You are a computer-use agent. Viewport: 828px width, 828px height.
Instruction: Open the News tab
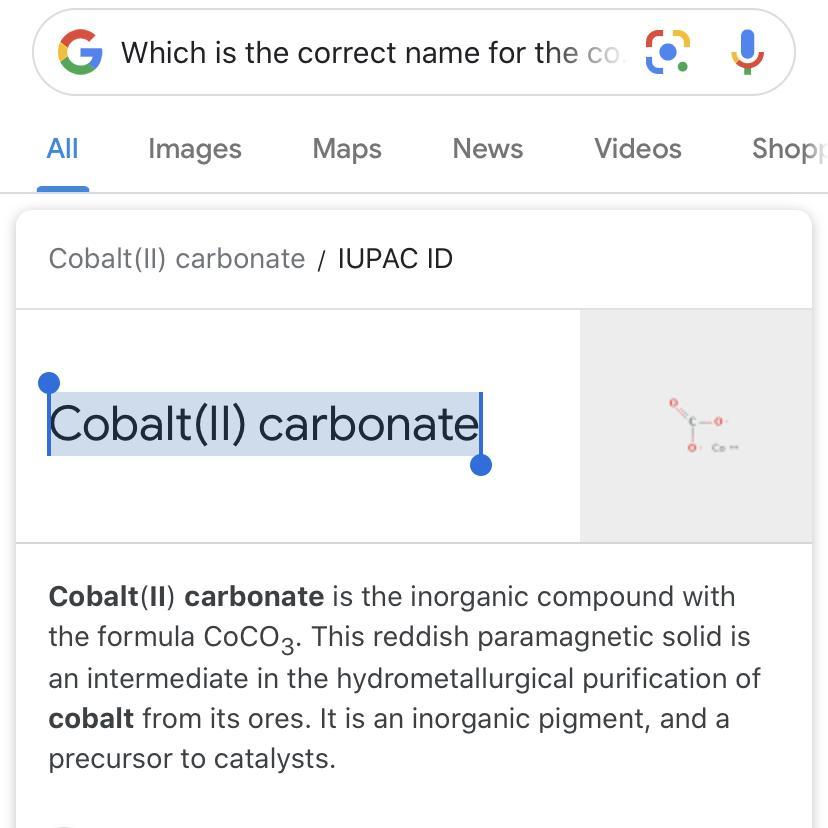(x=488, y=149)
